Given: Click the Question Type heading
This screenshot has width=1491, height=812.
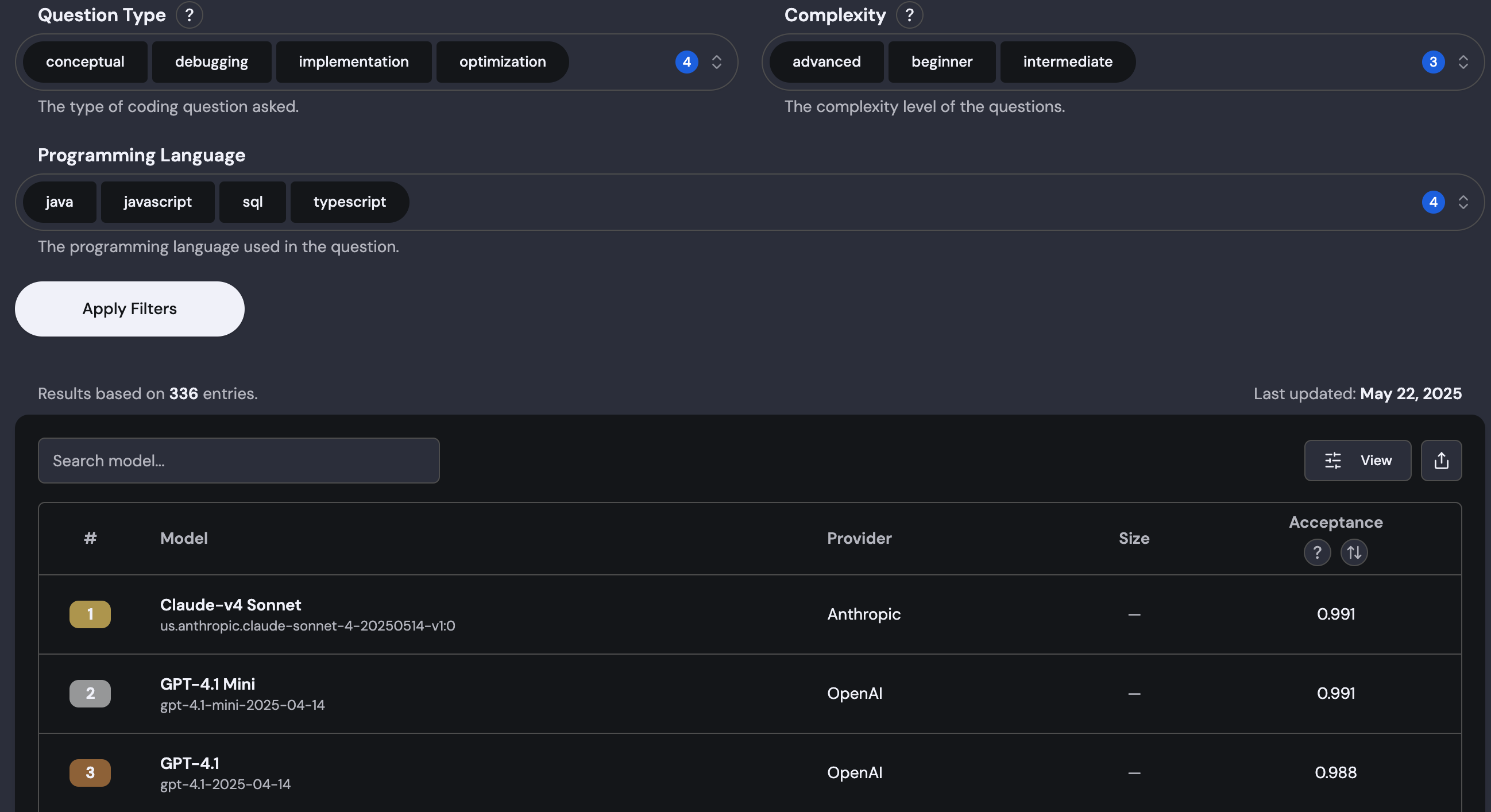Looking at the screenshot, I should pyautogui.click(x=102, y=15).
